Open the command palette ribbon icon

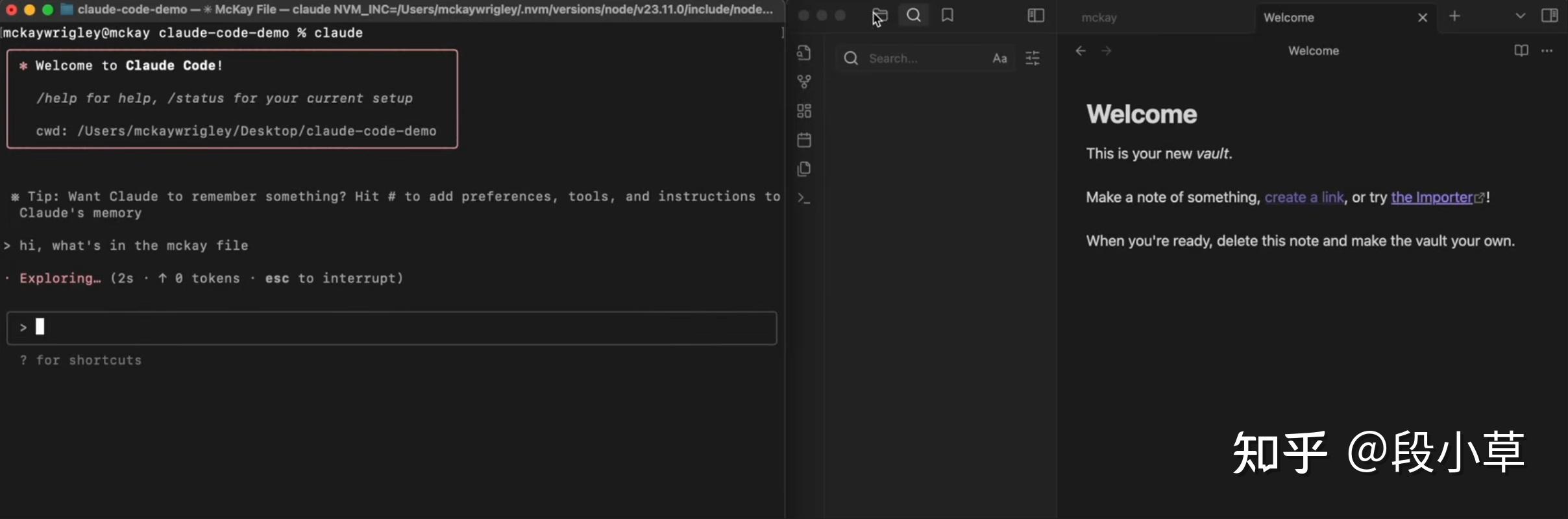point(804,198)
